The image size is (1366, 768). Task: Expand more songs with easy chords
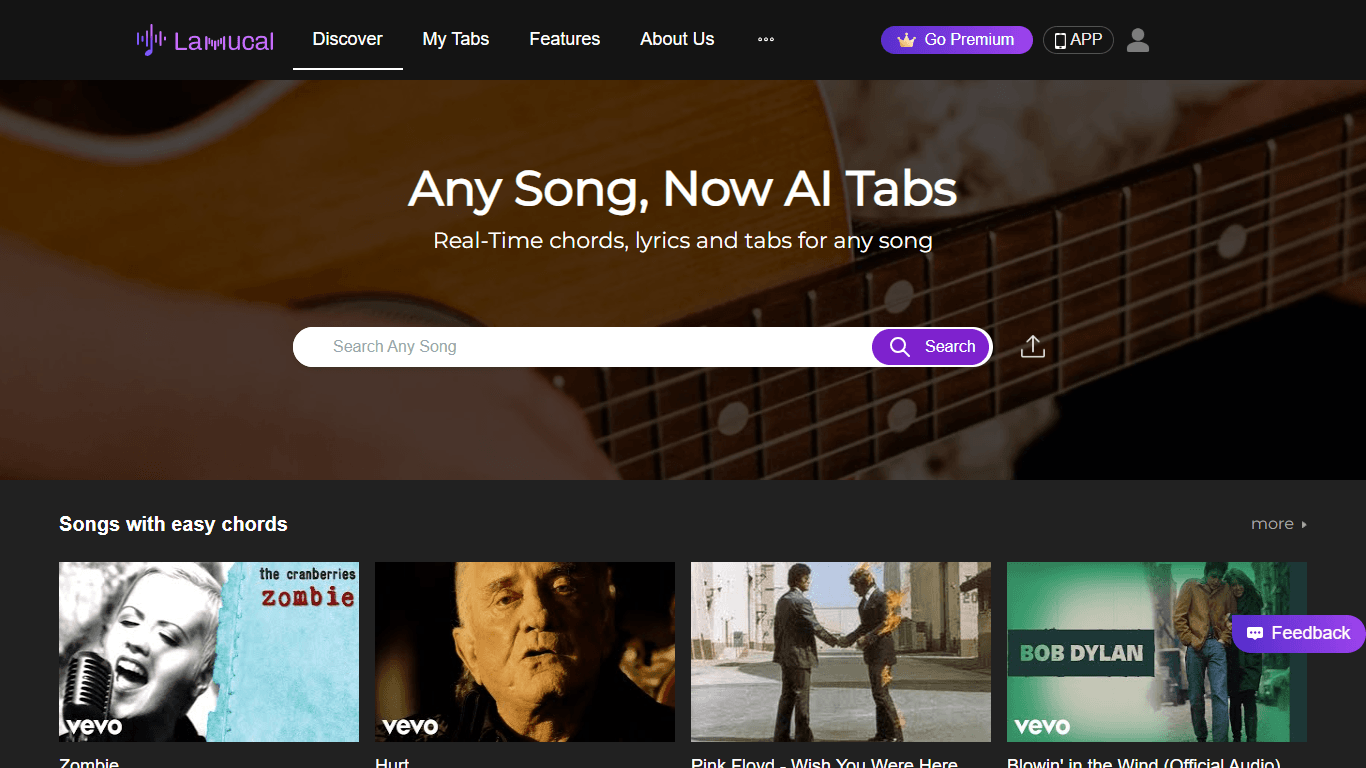click(x=1279, y=524)
